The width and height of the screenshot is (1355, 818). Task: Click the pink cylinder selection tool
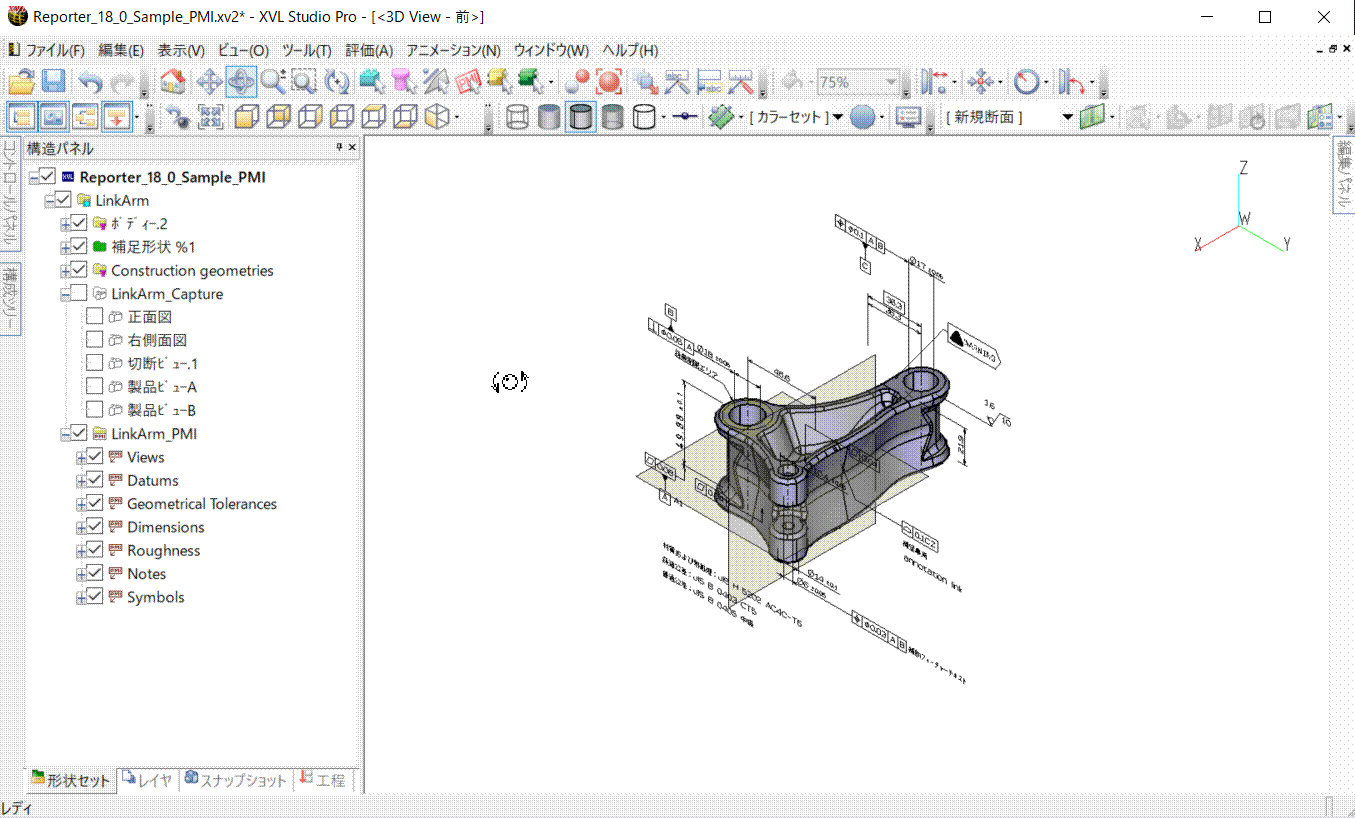[403, 82]
